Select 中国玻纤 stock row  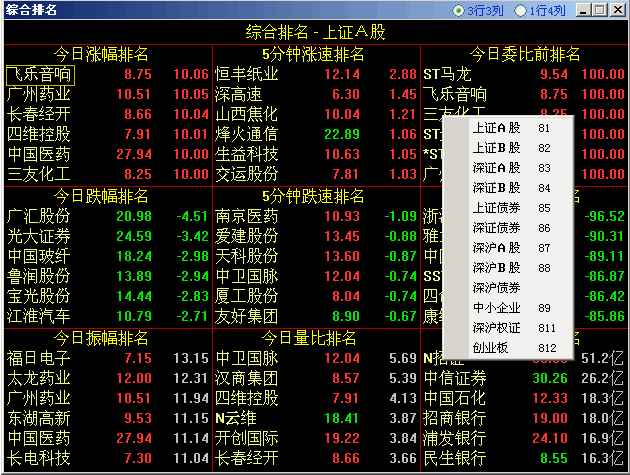[108, 256]
